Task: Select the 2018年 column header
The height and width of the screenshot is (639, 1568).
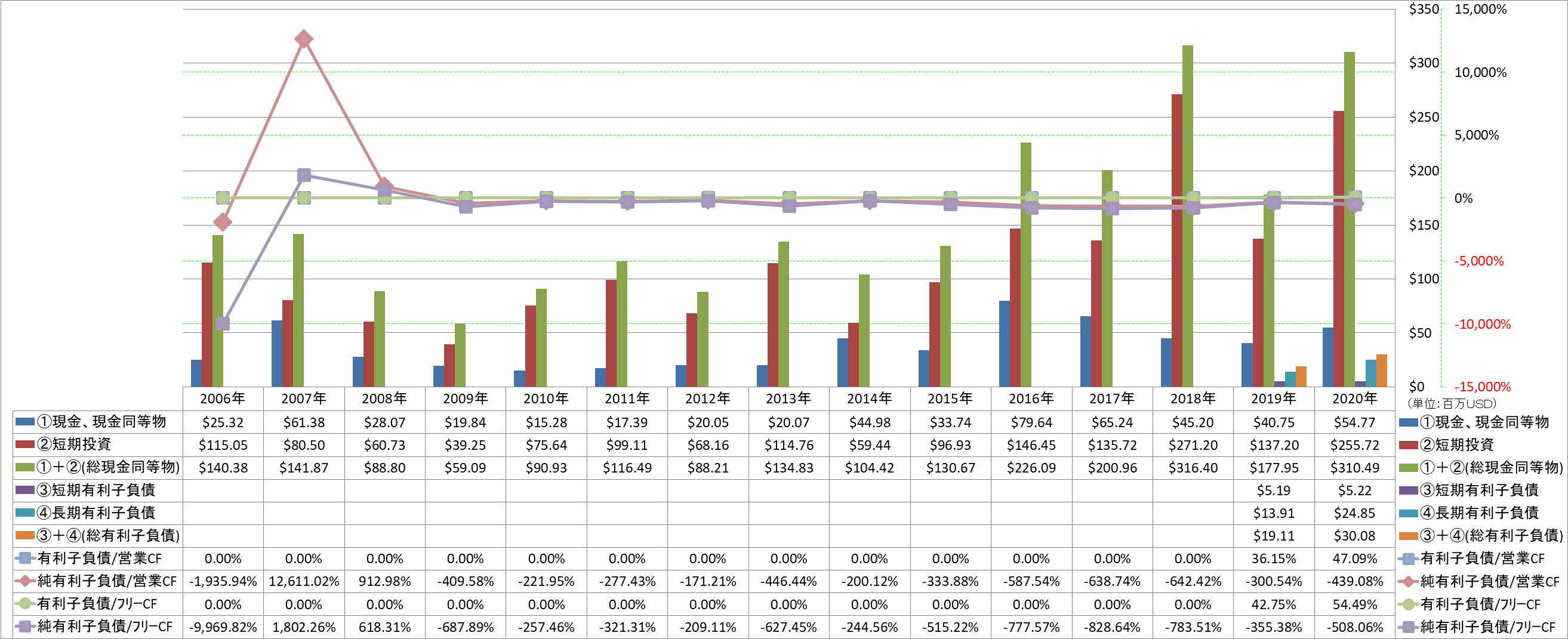Action: 1193,399
